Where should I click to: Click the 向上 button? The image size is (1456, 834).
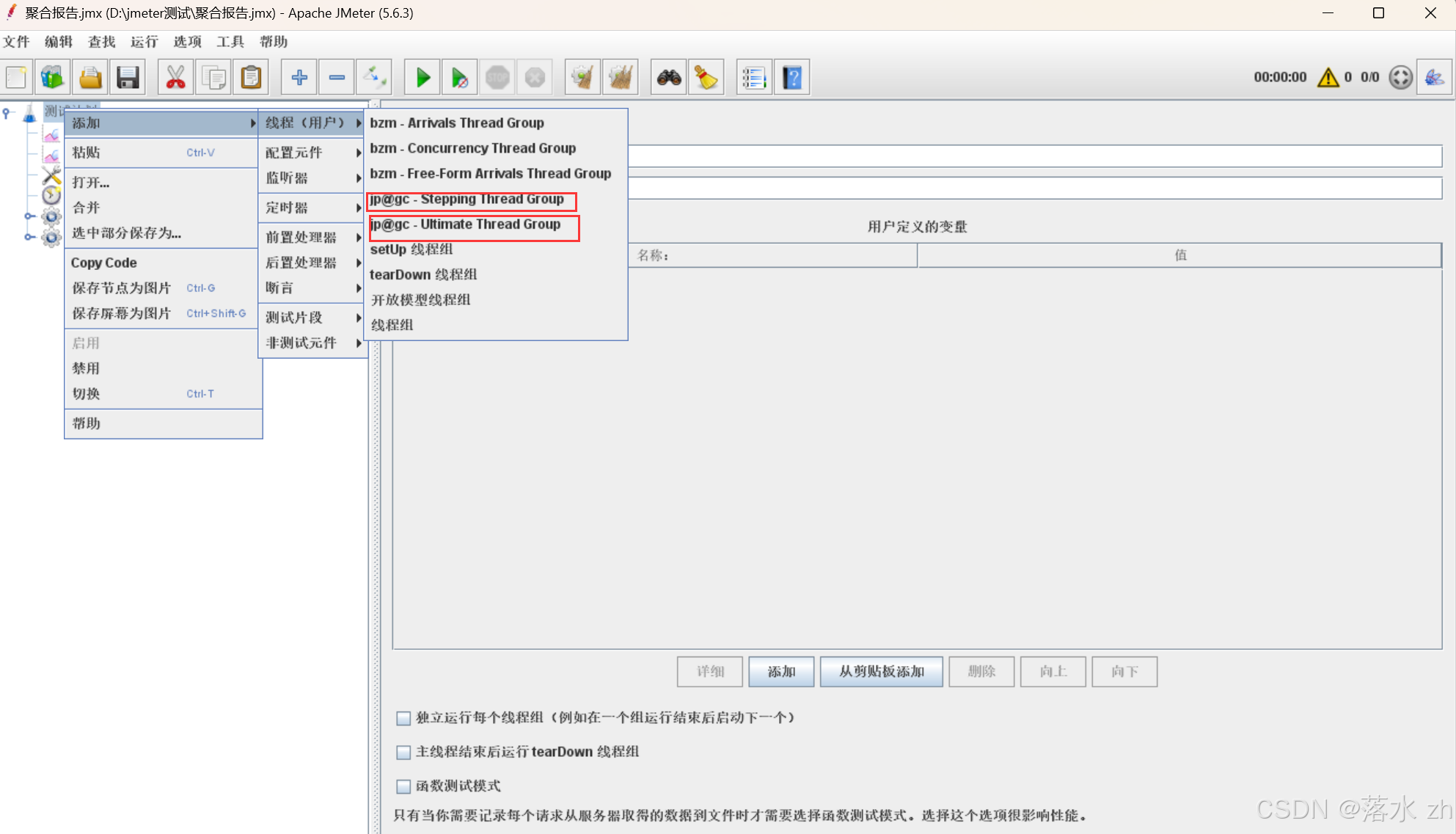tap(1053, 671)
